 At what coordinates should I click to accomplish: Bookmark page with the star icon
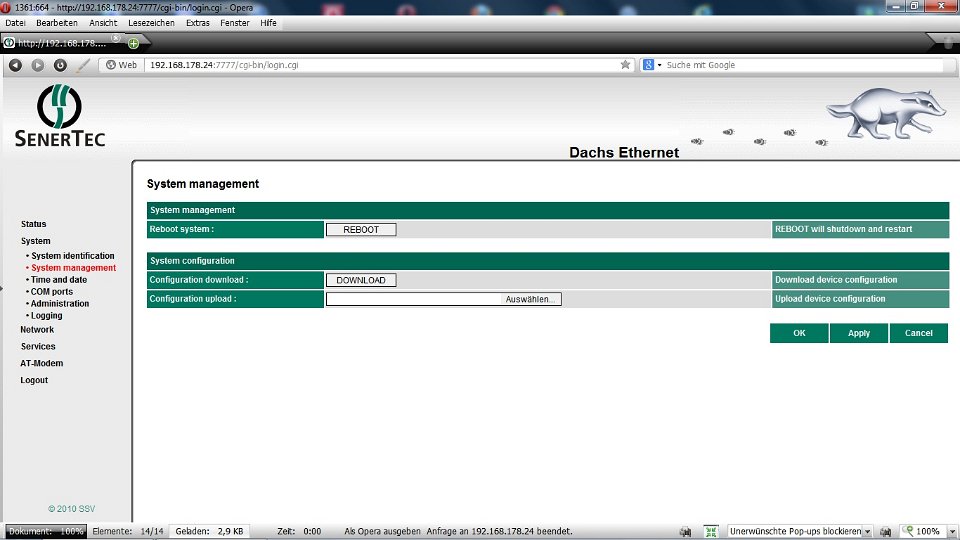626,65
